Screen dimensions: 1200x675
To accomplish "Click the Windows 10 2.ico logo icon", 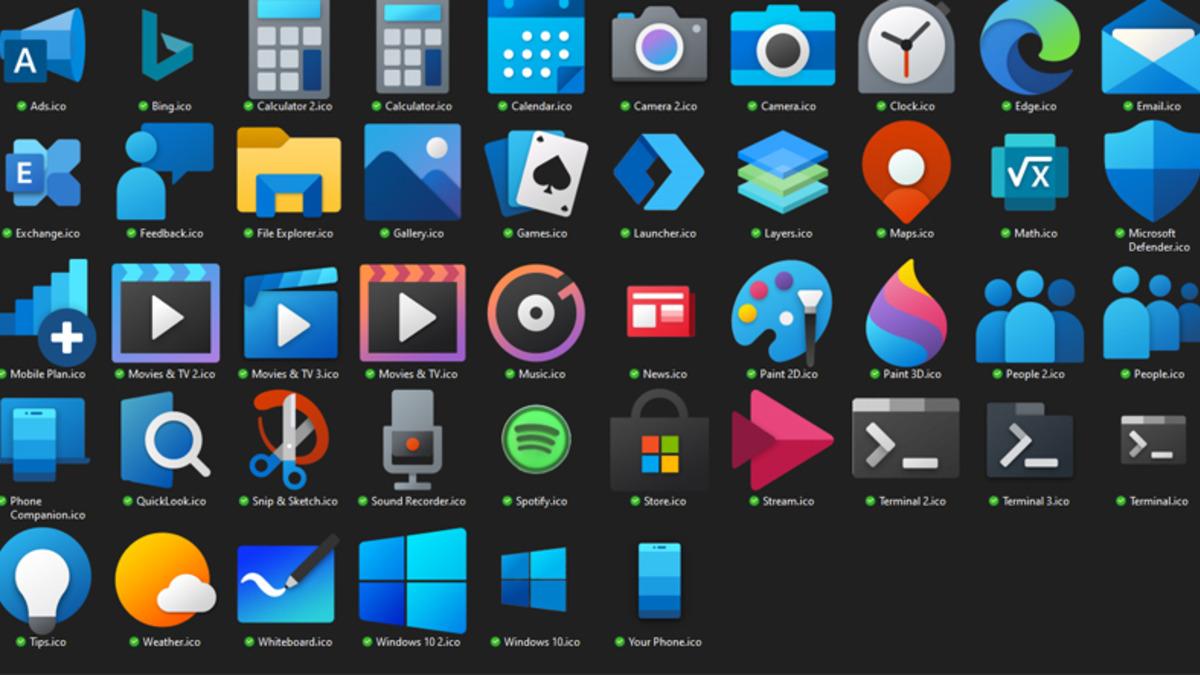I will point(412,580).
